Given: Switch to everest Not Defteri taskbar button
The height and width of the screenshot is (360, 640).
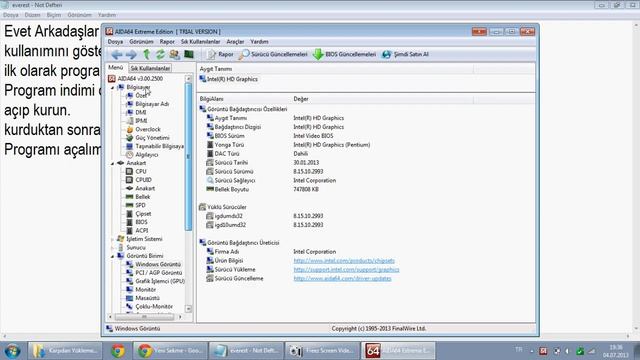Looking at the screenshot, I should pos(246,351).
